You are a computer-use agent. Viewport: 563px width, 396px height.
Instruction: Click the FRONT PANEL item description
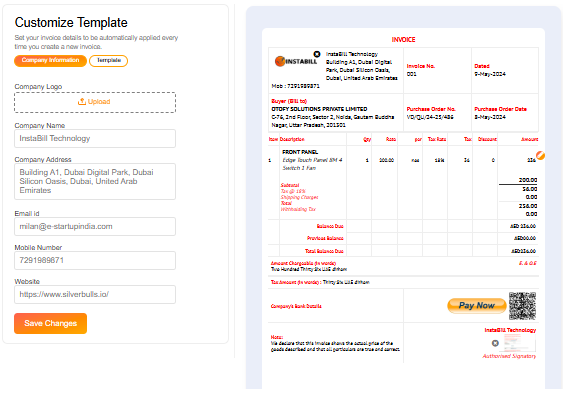coord(300,152)
